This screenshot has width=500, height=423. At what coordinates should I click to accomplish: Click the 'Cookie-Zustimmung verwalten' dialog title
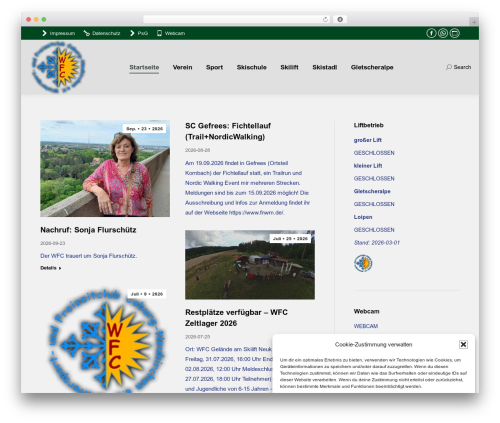tap(373, 345)
